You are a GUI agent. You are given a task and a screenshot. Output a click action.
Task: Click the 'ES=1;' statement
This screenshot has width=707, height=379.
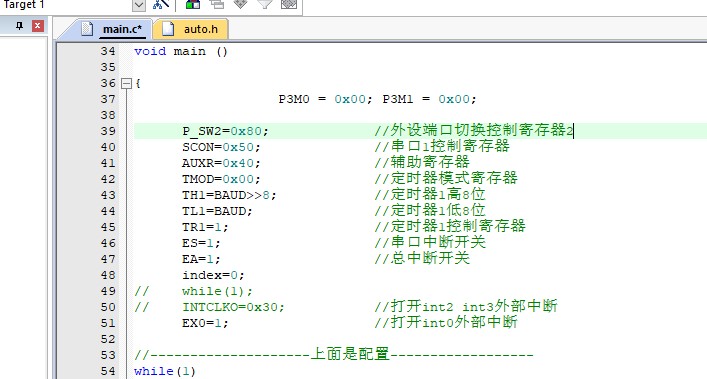(202, 243)
